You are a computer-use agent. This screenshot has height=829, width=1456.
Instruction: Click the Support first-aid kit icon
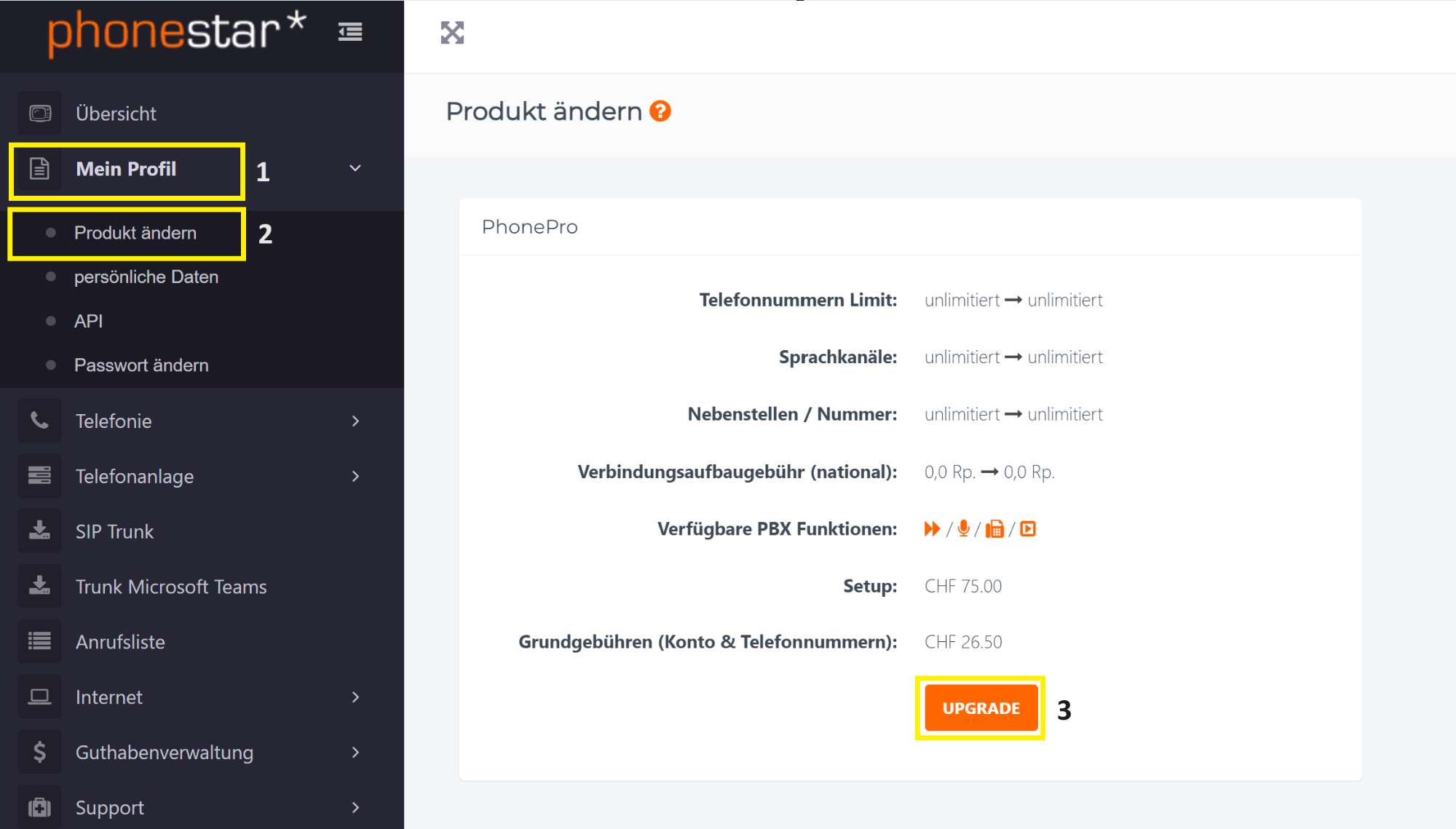[39, 807]
